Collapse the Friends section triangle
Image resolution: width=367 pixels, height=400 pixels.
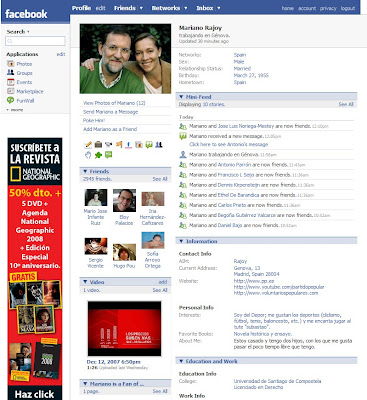(85, 171)
